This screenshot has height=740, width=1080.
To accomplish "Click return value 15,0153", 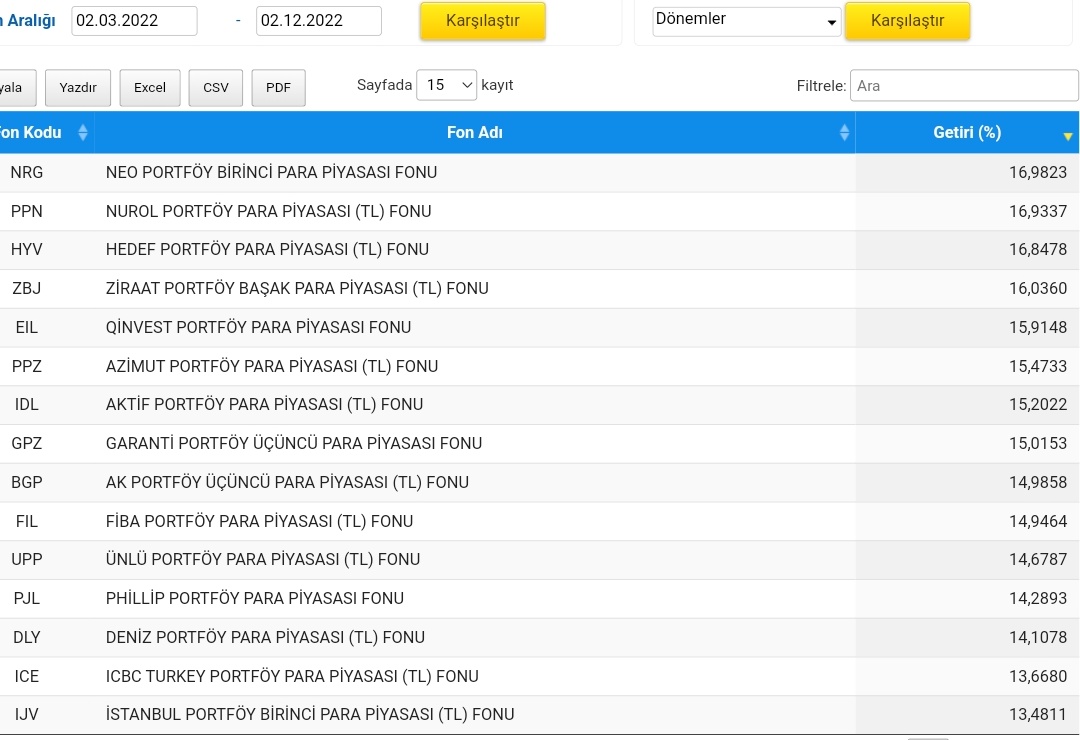I will point(1038,443).
